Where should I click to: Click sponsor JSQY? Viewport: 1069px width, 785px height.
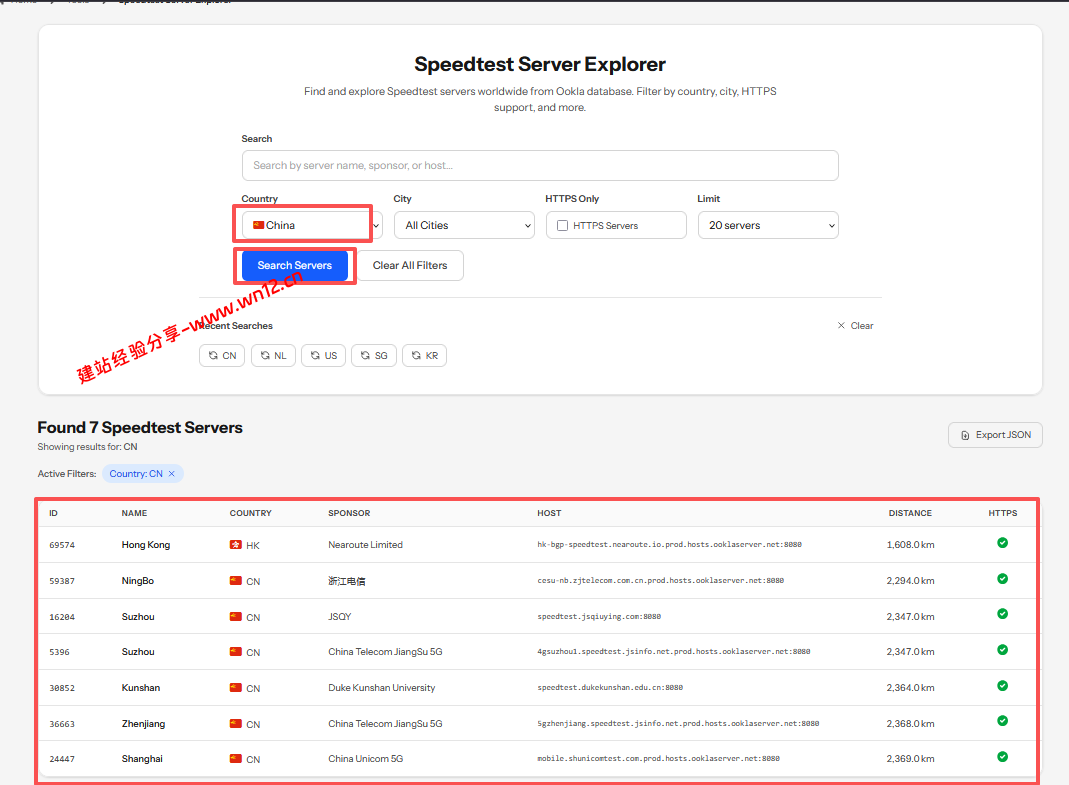click(340, 617)
